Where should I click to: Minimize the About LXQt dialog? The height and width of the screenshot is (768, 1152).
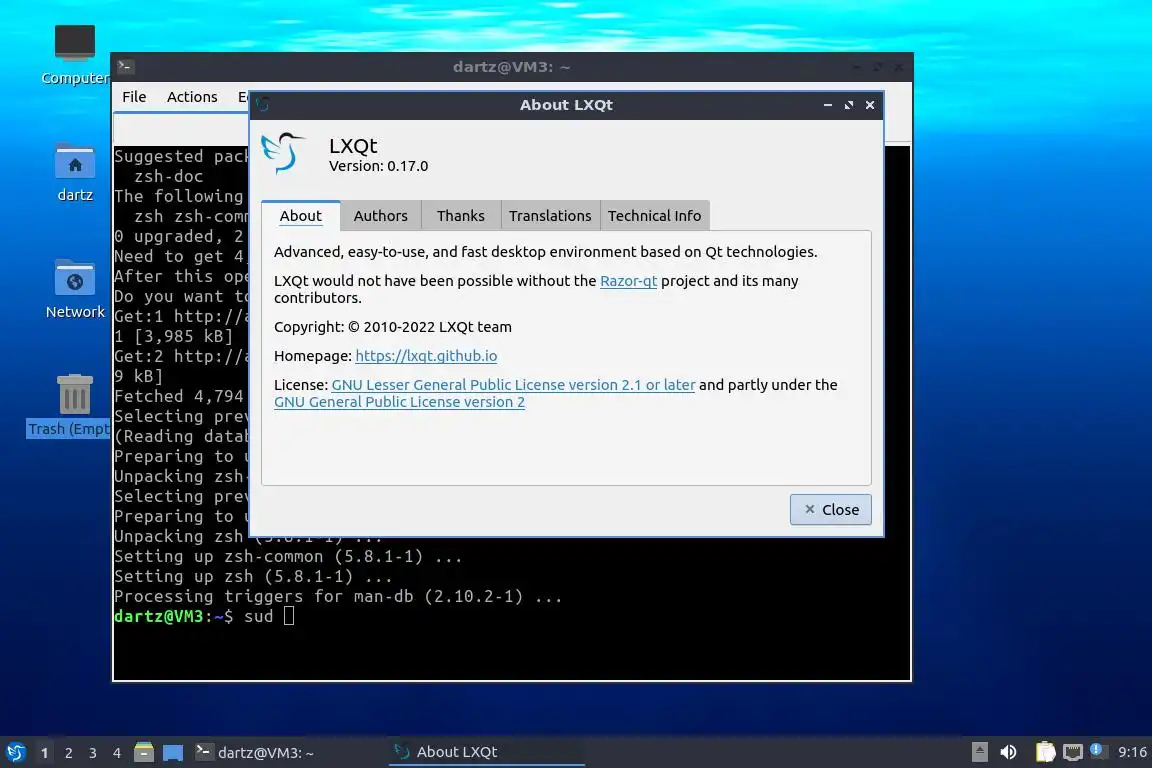coord(828,105)
